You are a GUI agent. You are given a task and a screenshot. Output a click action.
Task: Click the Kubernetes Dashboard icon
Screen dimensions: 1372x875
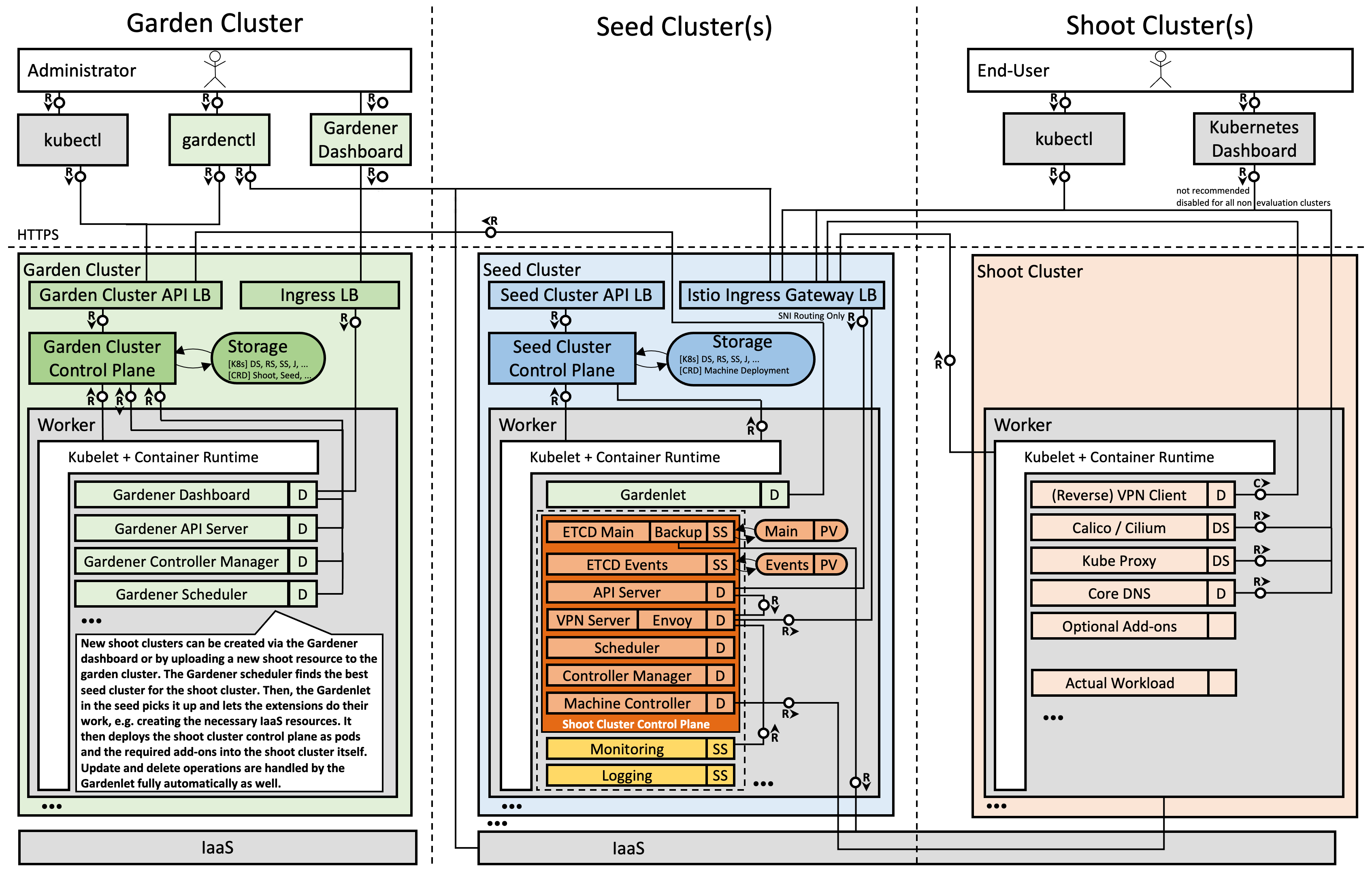coord(1253,139)
